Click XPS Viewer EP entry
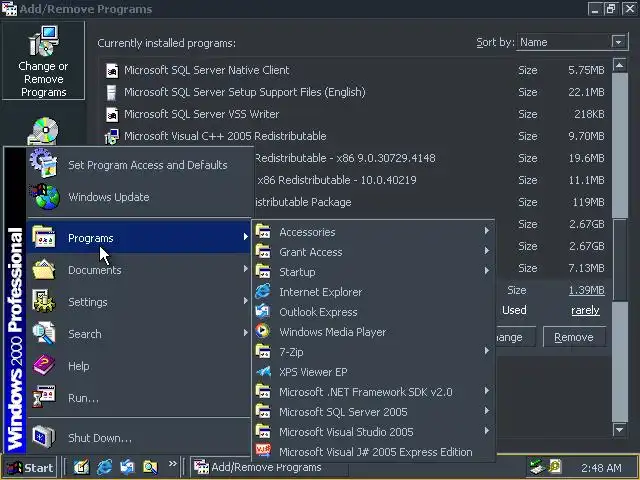640x480 pixels. tap(373, 372)
